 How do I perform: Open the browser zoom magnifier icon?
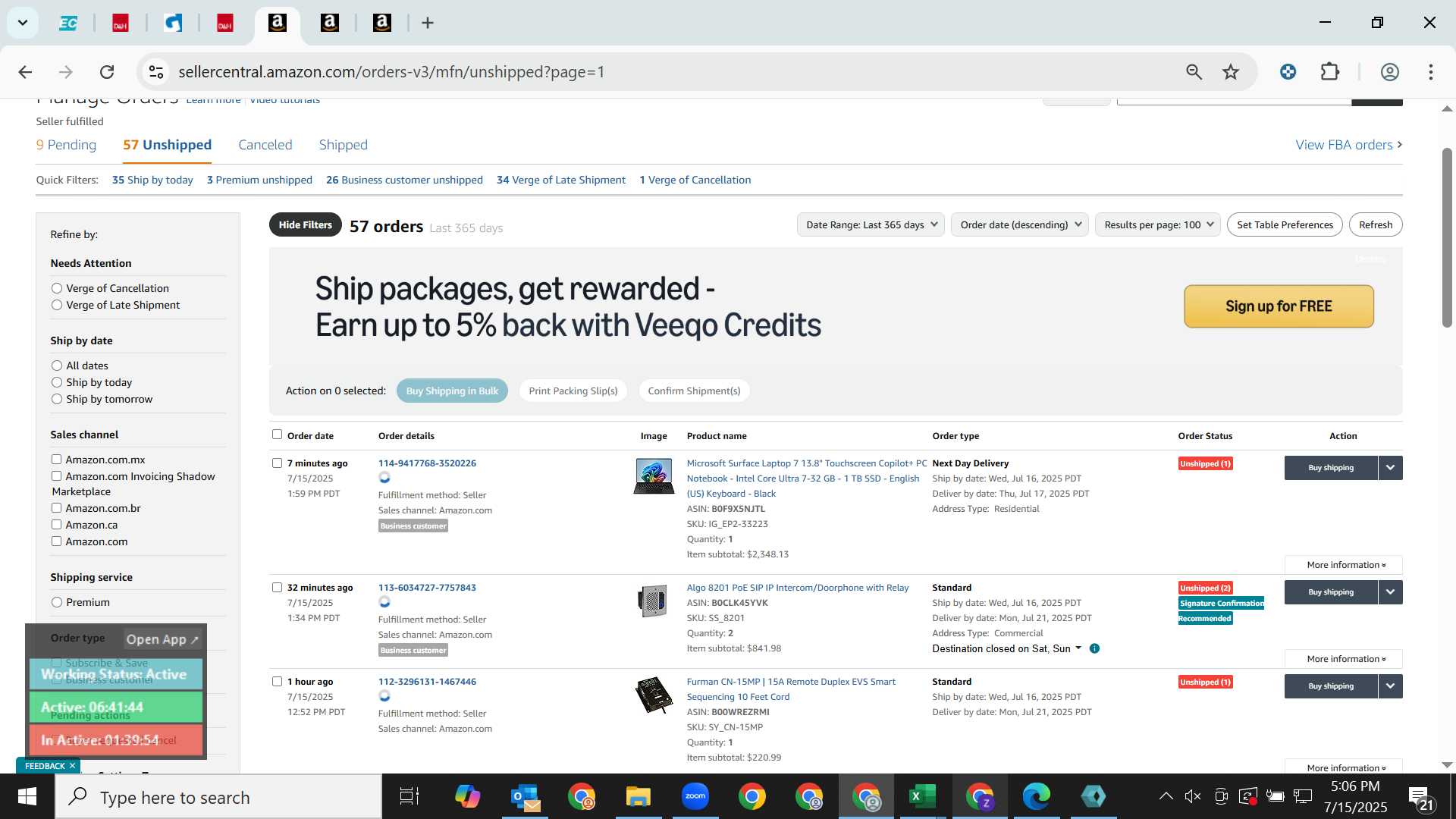pyautogui.click(x=1194, y=72)
